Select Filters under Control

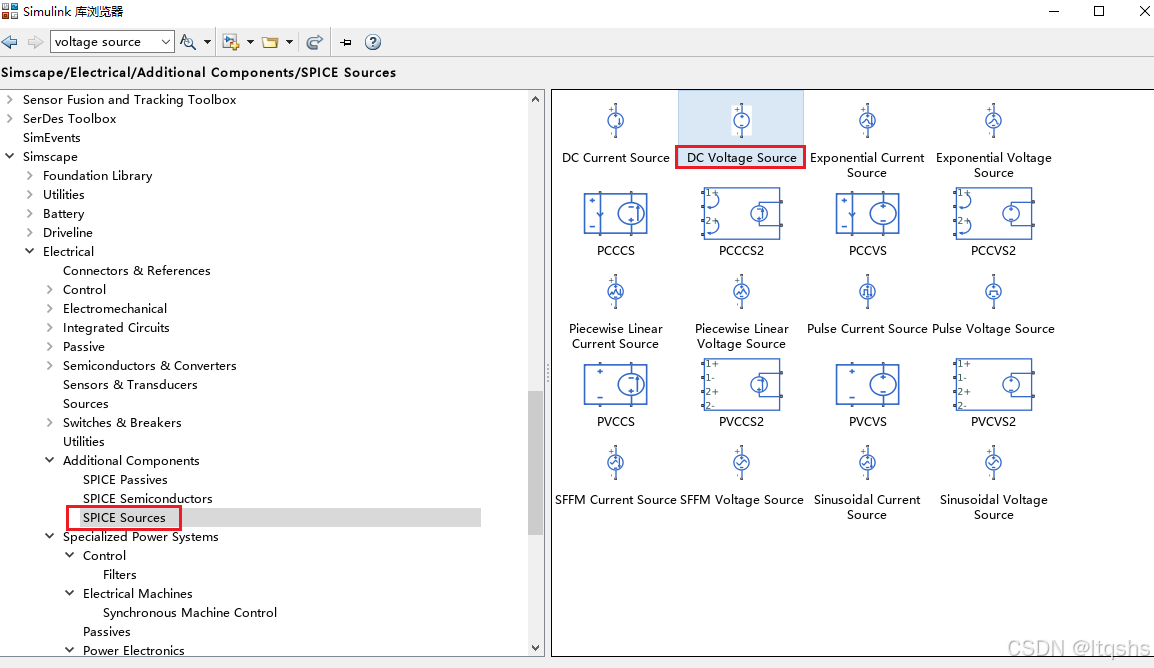pos(120,575)
